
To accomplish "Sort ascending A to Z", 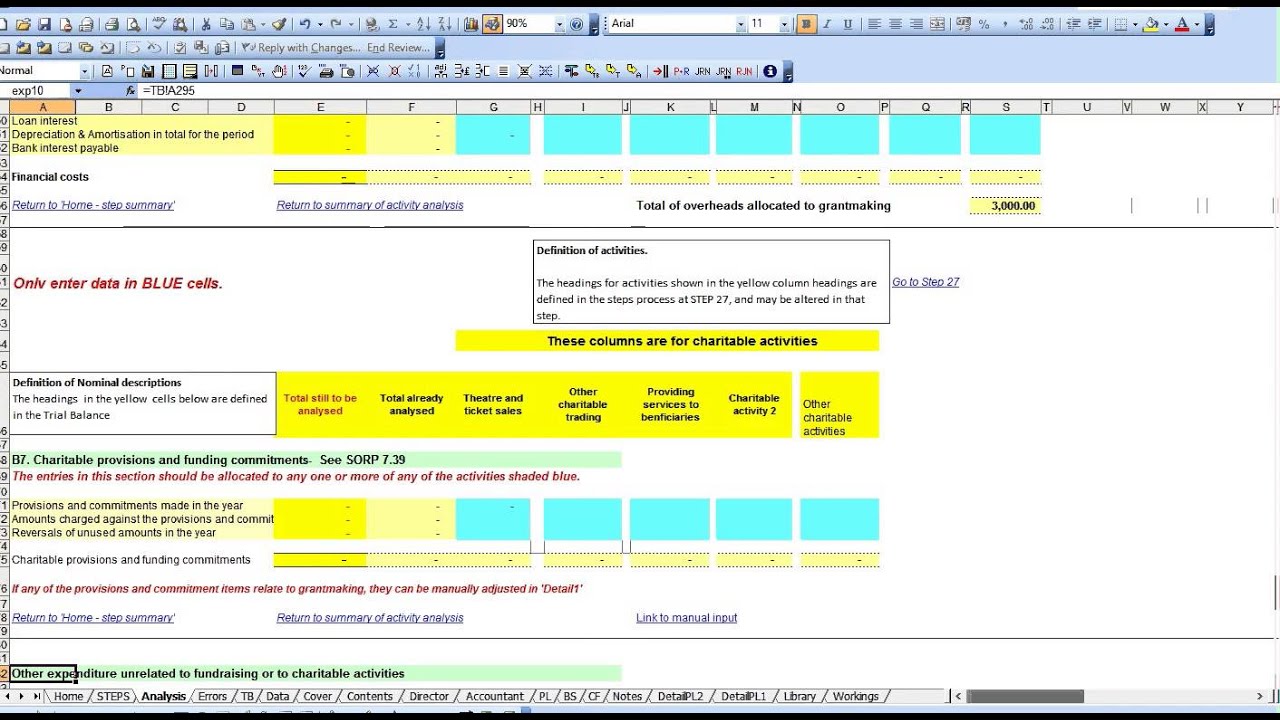I will pos(423,24).
